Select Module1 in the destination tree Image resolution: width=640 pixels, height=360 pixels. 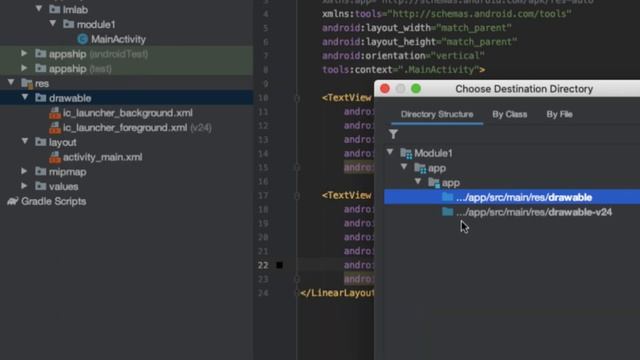[x=433, y=153]
